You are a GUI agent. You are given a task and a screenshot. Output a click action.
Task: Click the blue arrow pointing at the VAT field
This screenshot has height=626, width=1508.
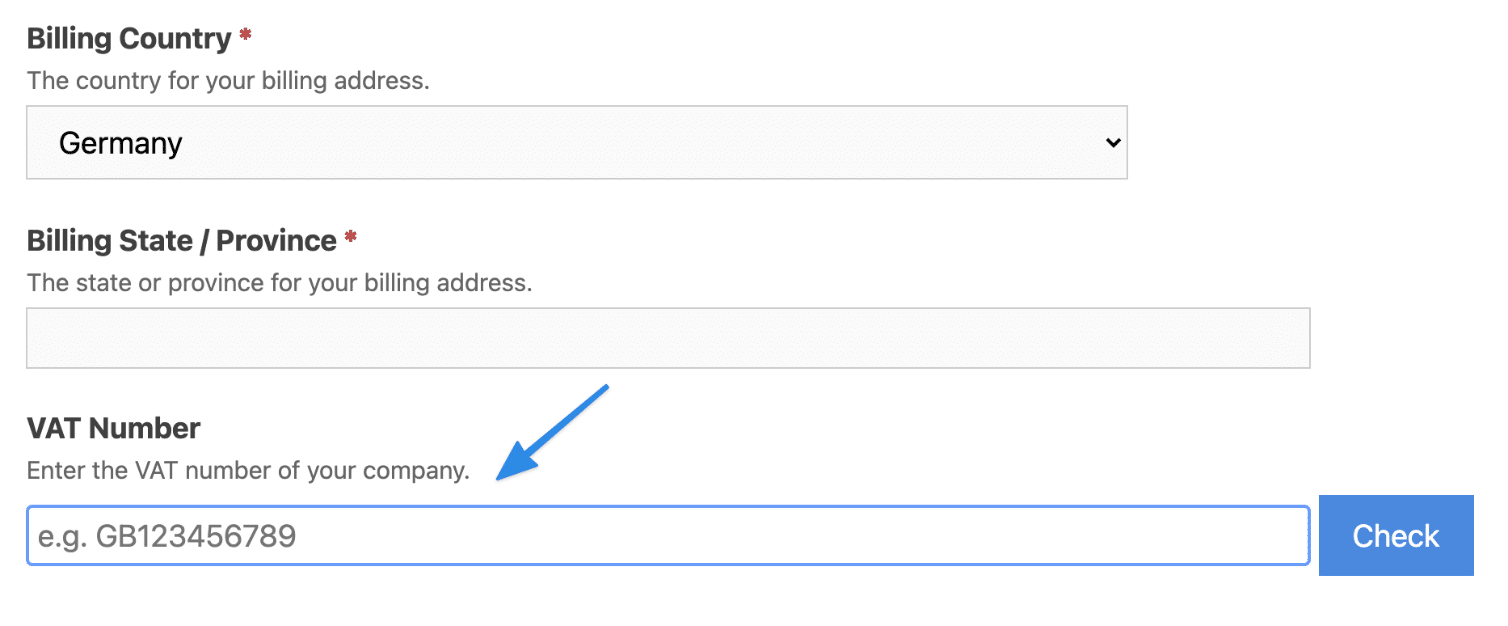tap(553, 431)
